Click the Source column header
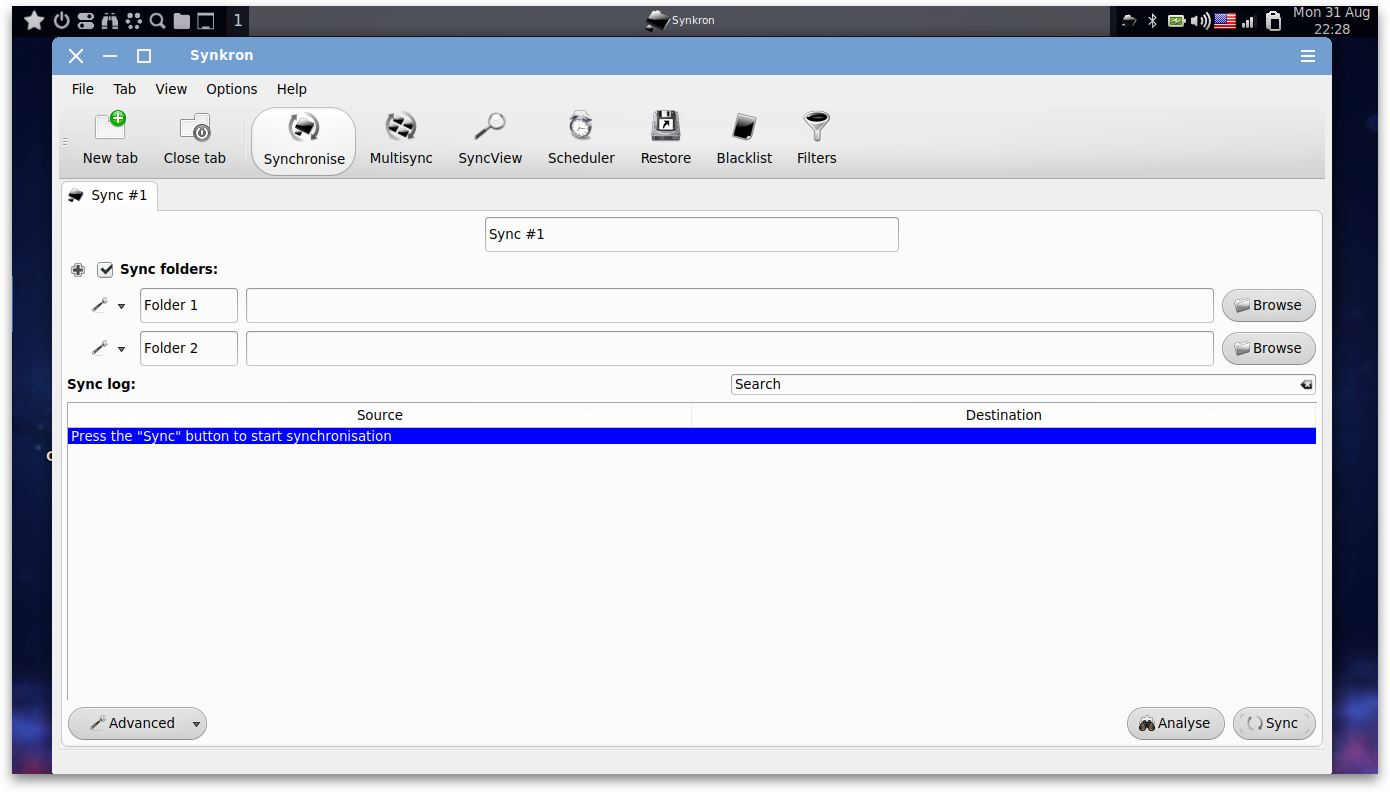 click(x=380, y=415)
